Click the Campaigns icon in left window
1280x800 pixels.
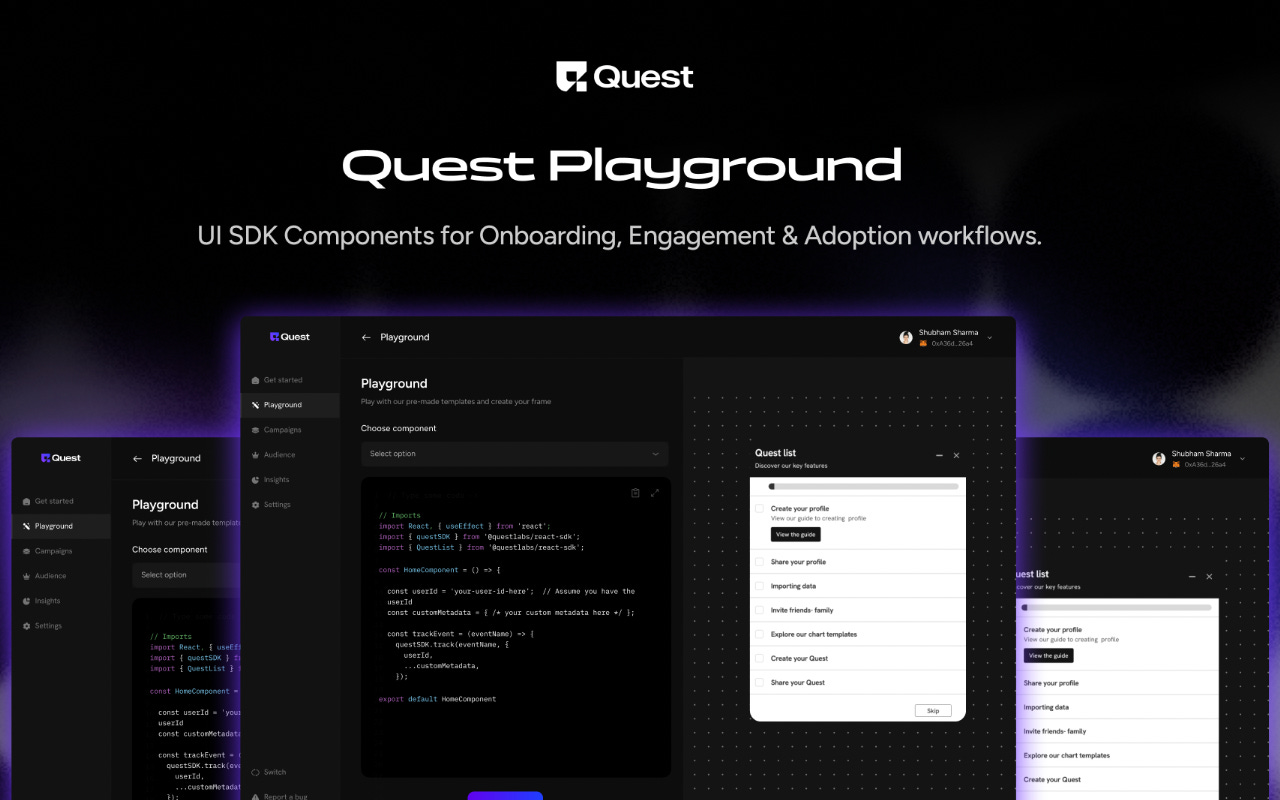(26, 551)
